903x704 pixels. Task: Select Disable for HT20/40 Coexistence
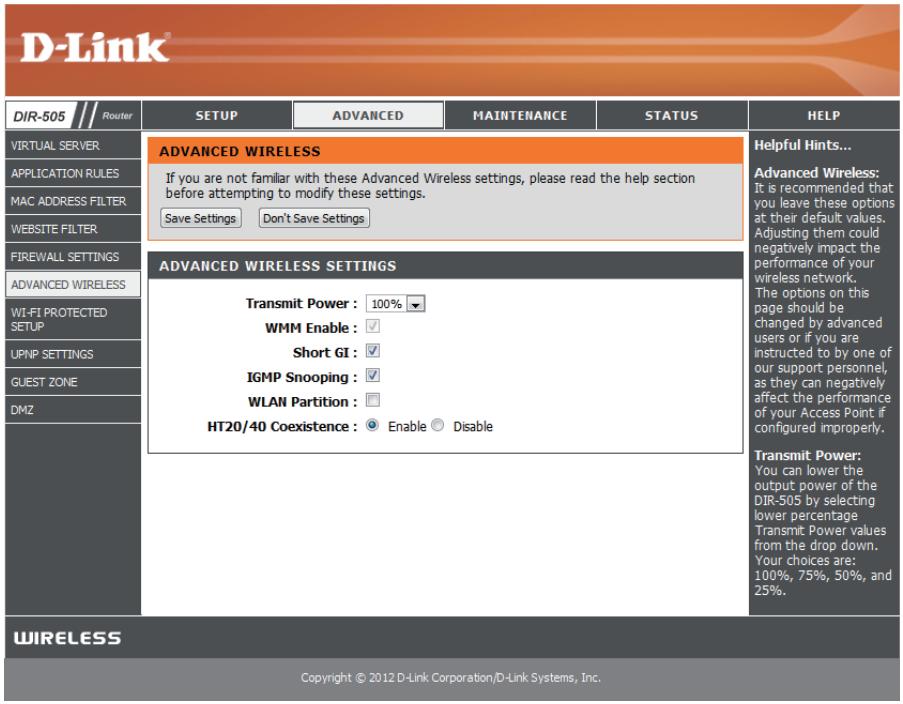(438, 425)
